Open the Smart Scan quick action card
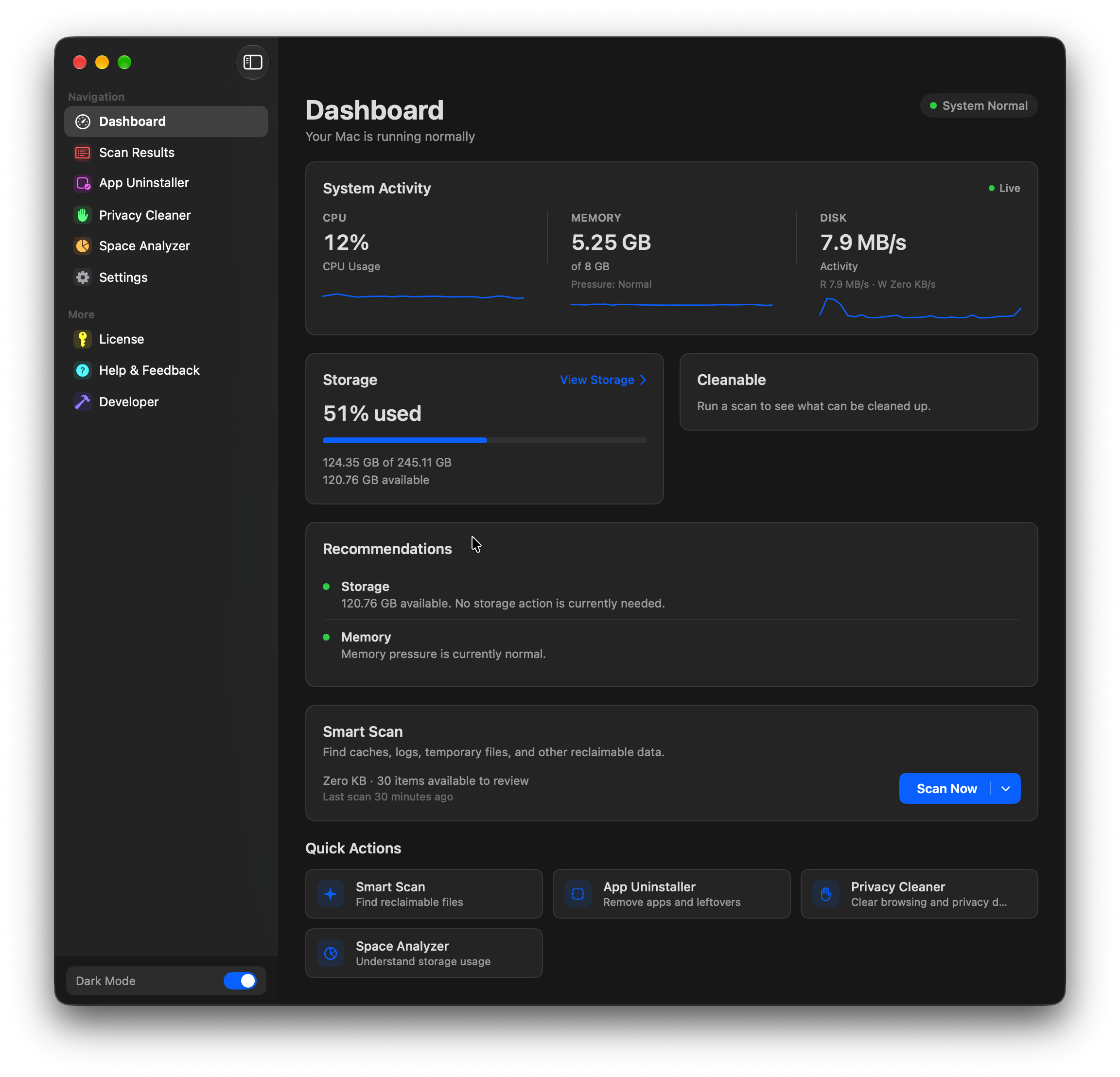Viewport: 1120px width, 1077px height. point(424,894)
